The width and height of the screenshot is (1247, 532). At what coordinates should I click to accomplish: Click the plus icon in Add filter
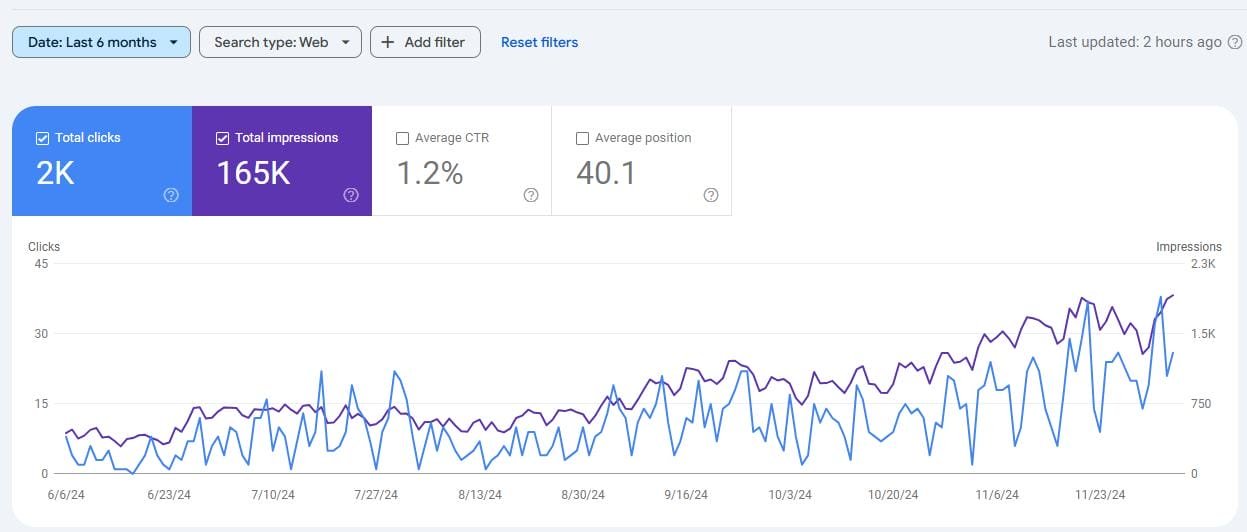(x=388, y=42)
